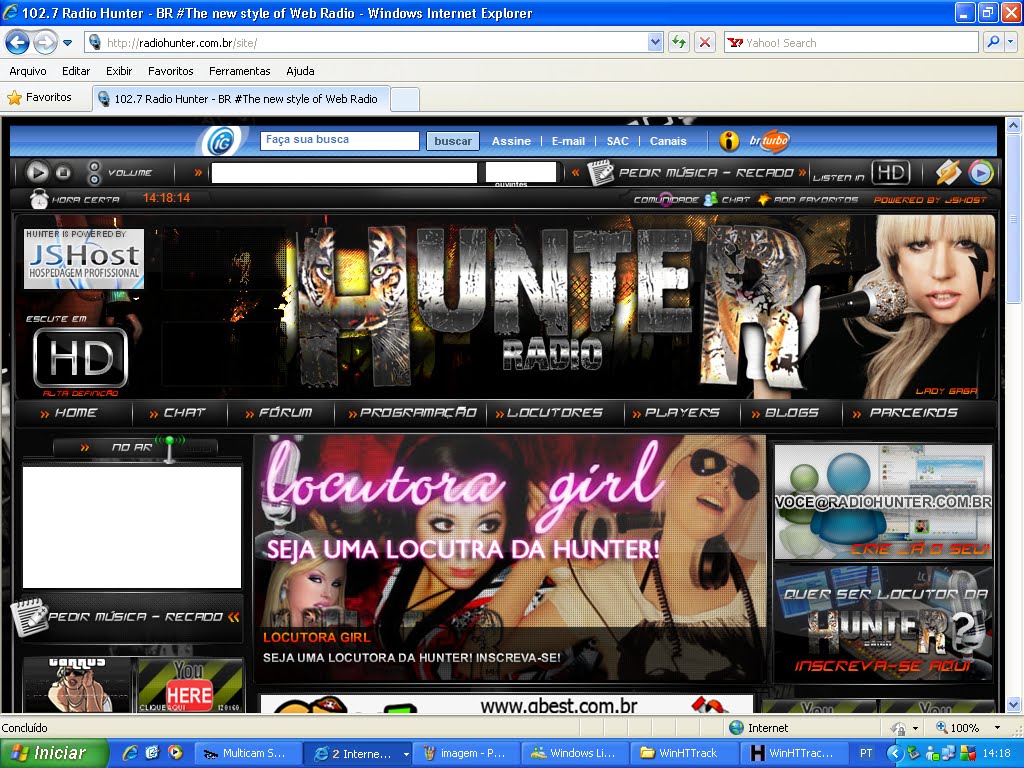Open the Favoritos menu

coord(170,71)
